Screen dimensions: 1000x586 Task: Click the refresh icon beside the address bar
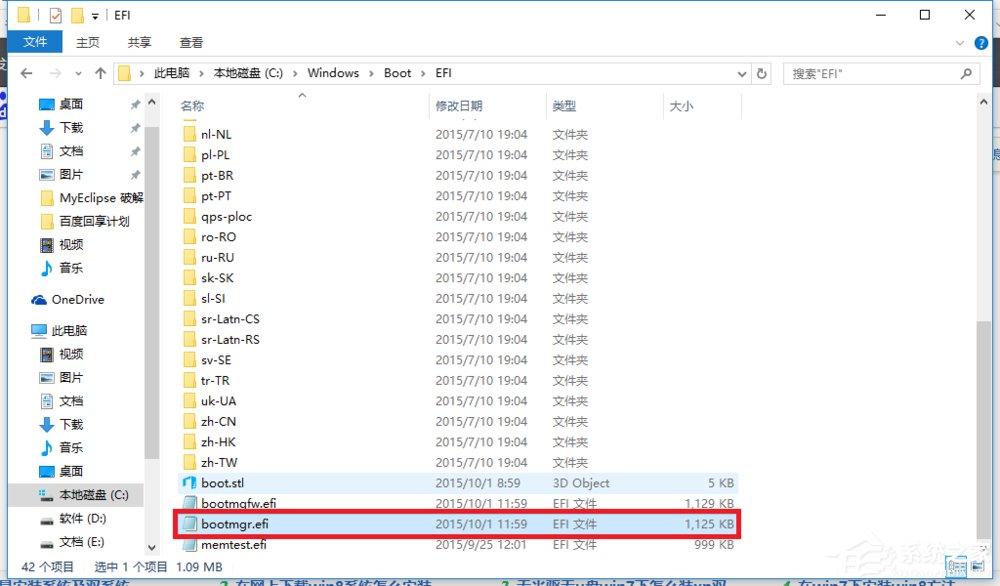(760, 72)
